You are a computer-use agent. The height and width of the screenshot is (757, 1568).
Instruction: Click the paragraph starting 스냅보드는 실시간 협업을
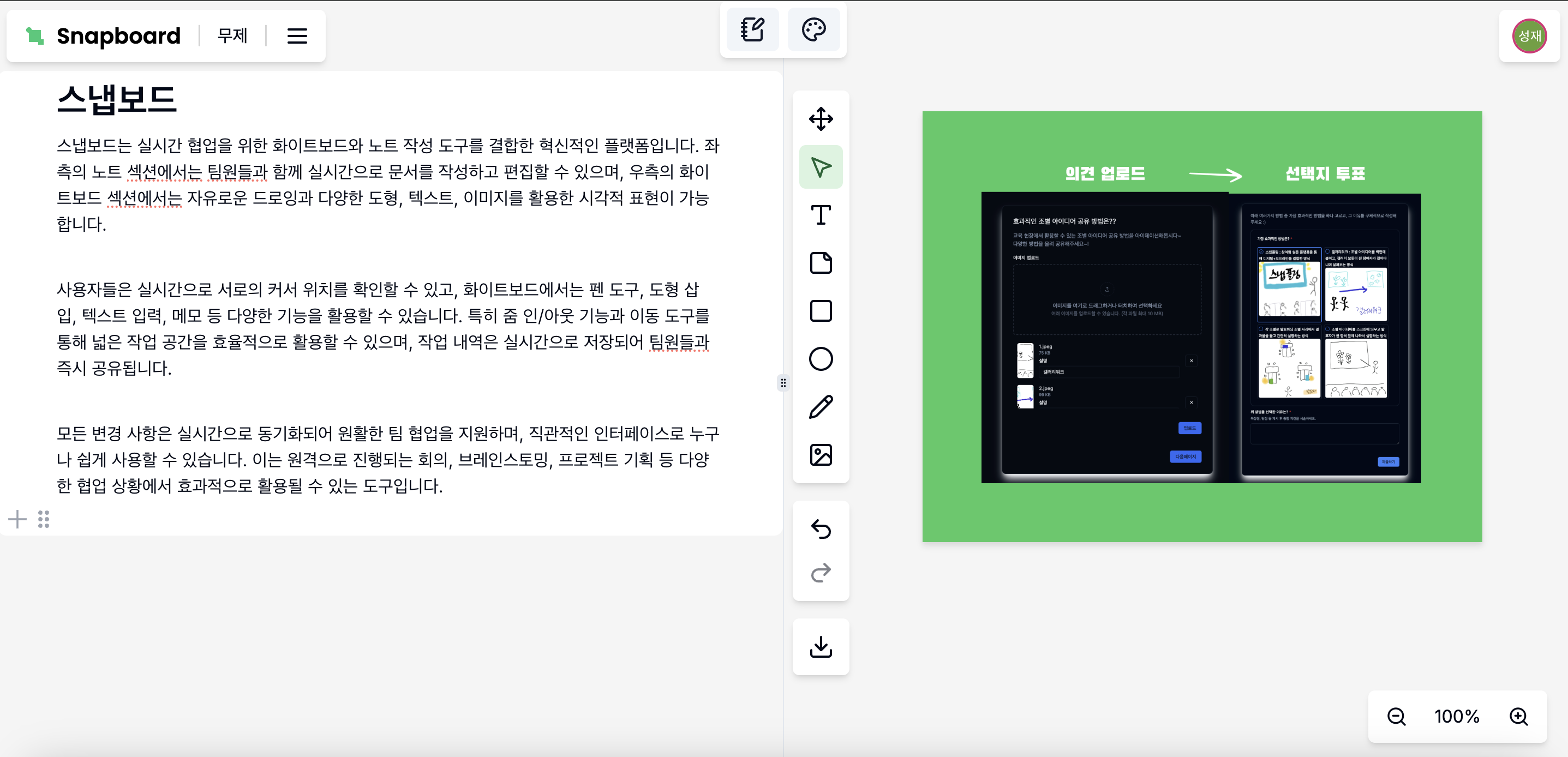click(388, 184)
